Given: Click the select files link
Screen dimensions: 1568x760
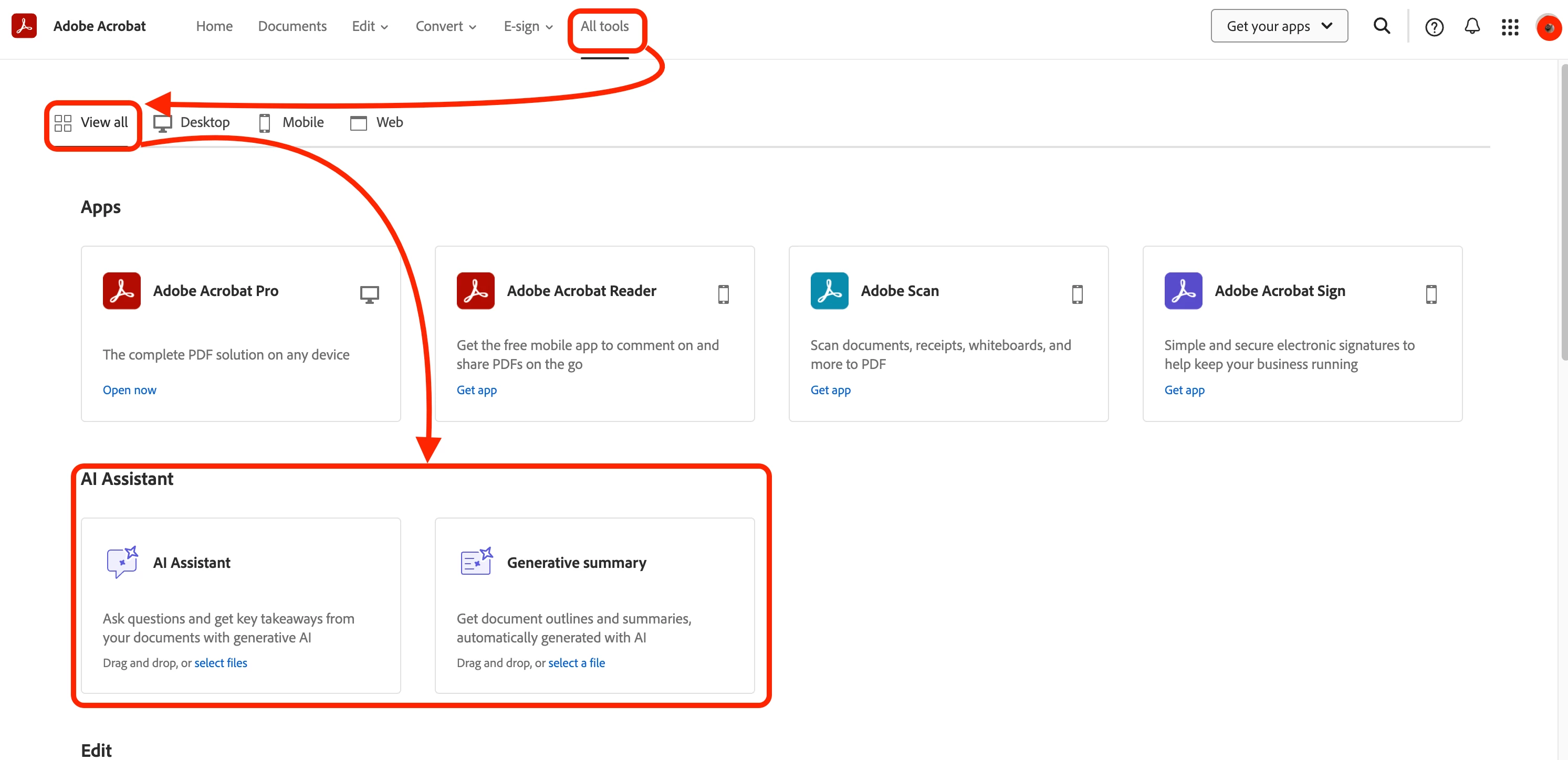Looking at the screenshot, I should (x=221, y=663).
